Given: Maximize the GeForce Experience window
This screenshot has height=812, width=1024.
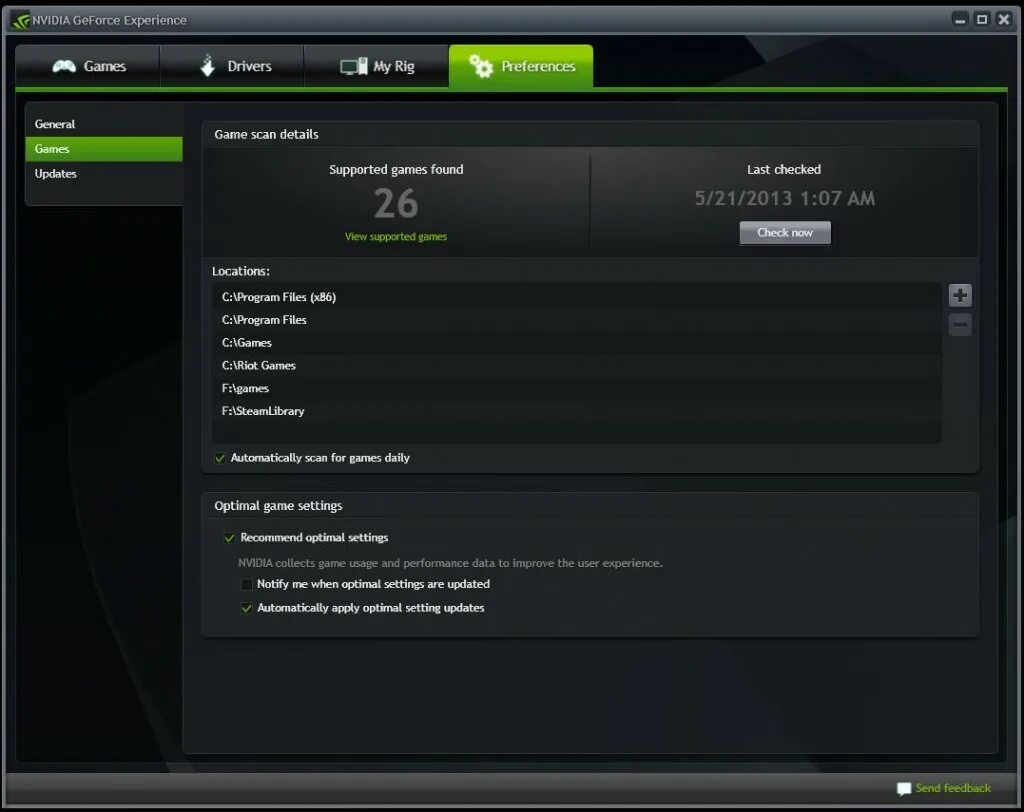Looking at the screenshot, I should click(x=982, y=20).
